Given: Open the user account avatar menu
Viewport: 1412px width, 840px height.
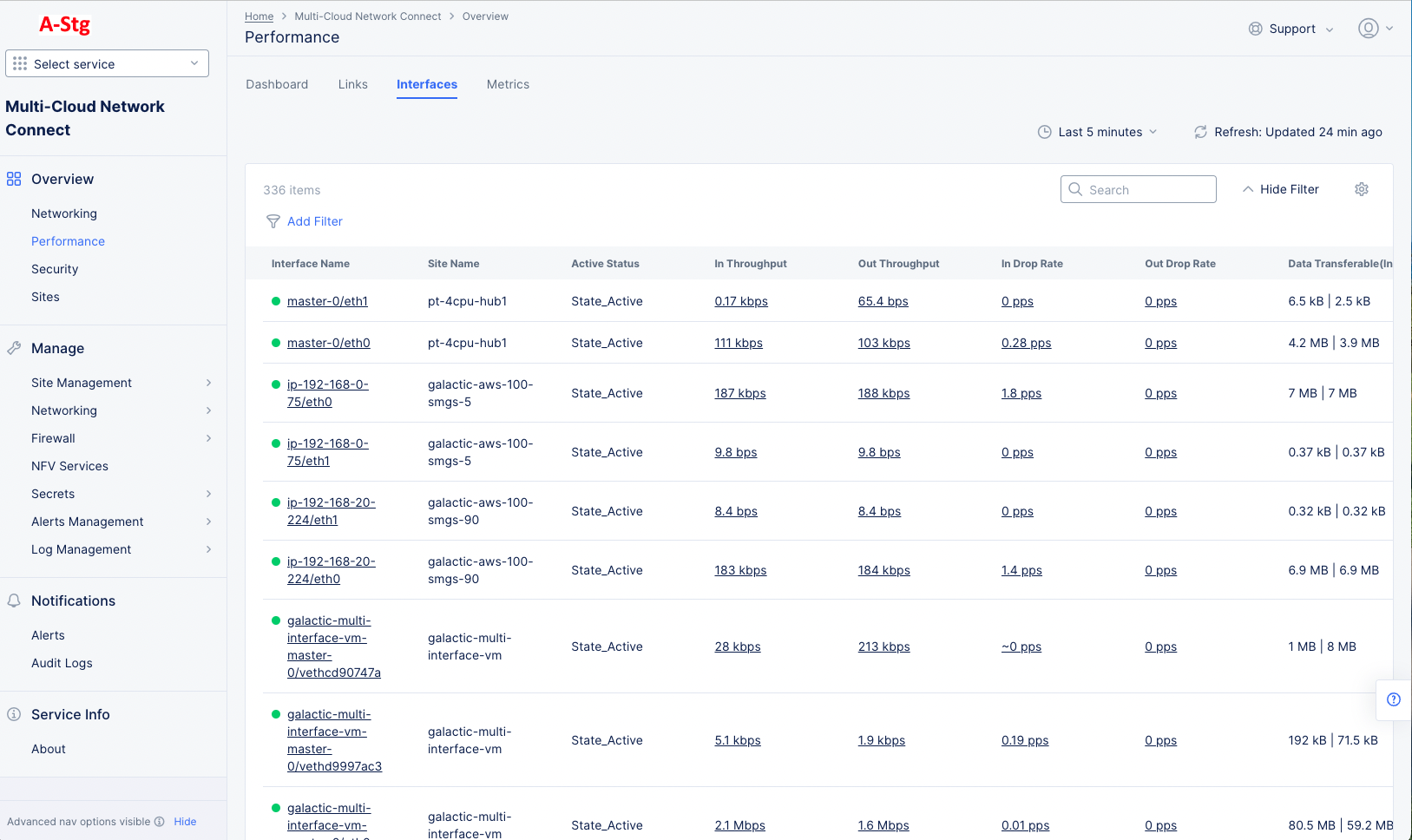Looking at the screenshot, I should coord(1369,28).
